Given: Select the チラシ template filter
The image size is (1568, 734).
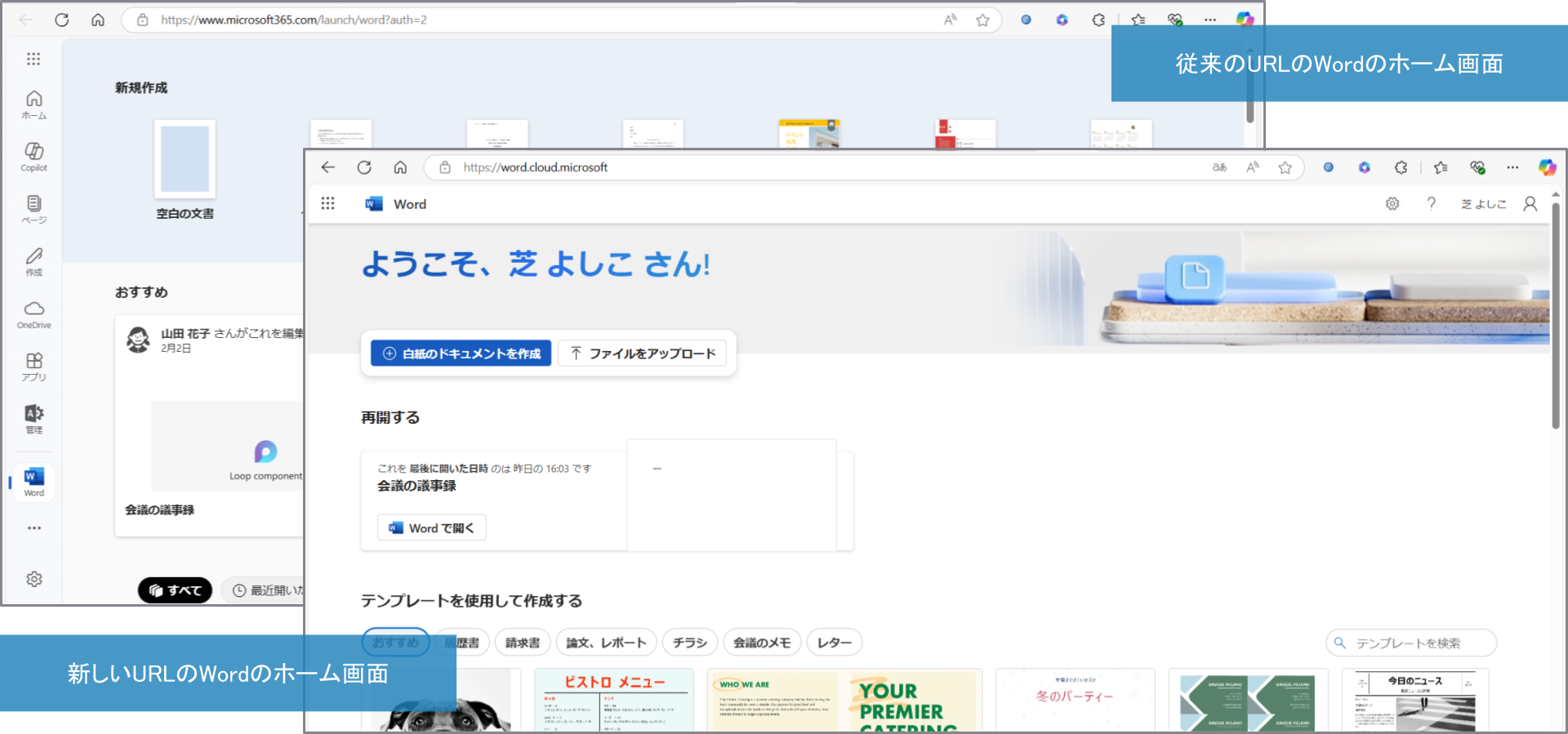Looking at the screenshot, I should pyautogui.click(x=689, y=643).
